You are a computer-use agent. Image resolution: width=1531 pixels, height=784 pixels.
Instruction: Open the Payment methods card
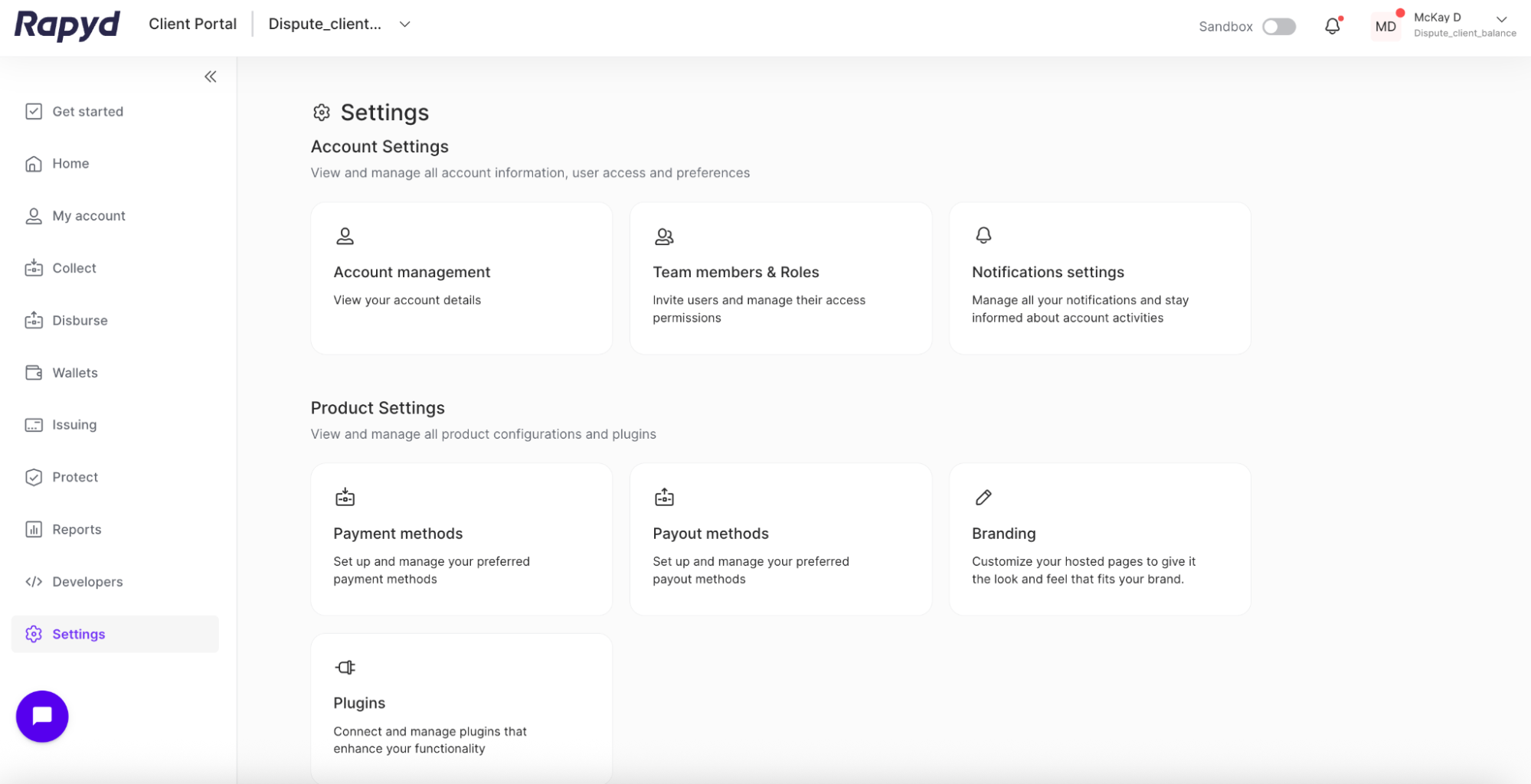(460, 540)
